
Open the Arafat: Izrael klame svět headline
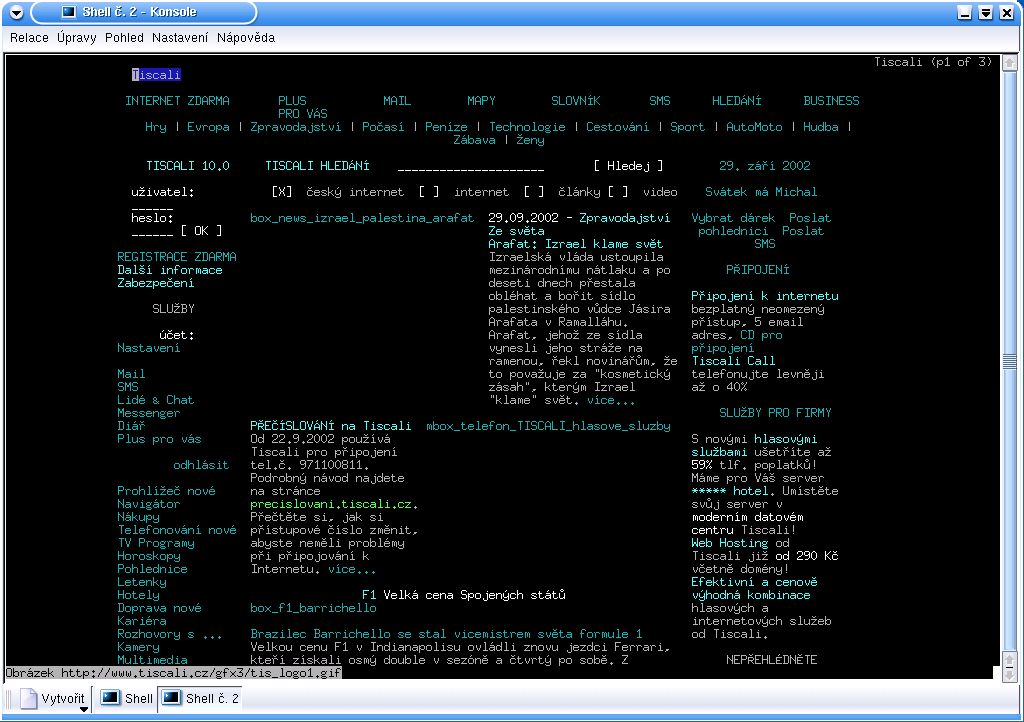(575, 243)
